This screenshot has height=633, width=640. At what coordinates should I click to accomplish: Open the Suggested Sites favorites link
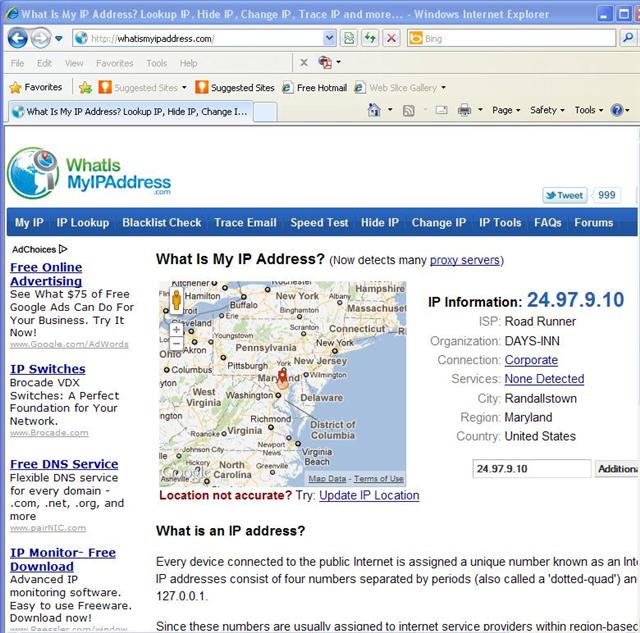[235, 87]
